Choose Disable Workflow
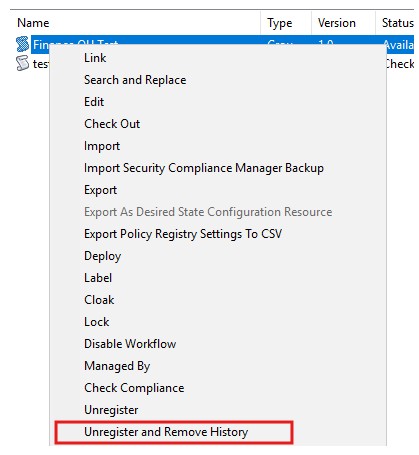The image size is (419, 455). pyautogui.click(x=130, y=344)
